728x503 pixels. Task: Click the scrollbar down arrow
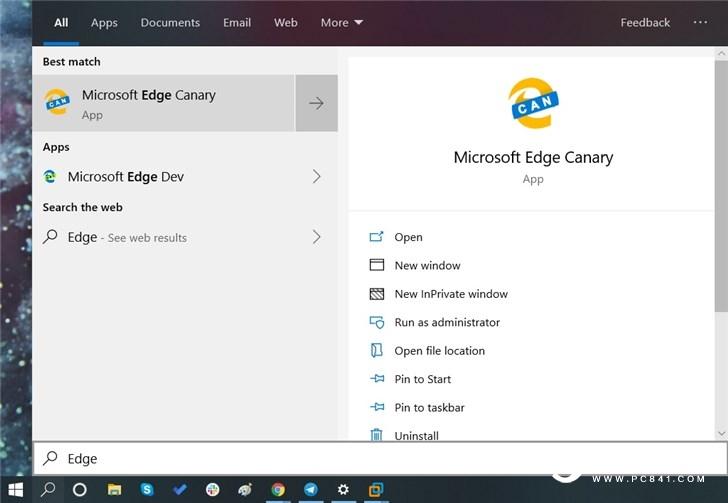click(721, 434)
